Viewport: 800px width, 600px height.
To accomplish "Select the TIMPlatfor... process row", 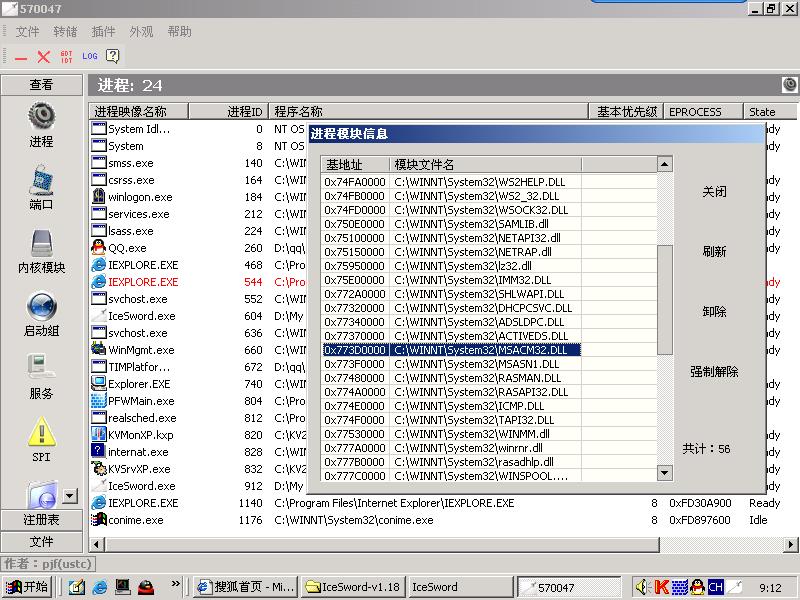I will (x=198, y=367).
